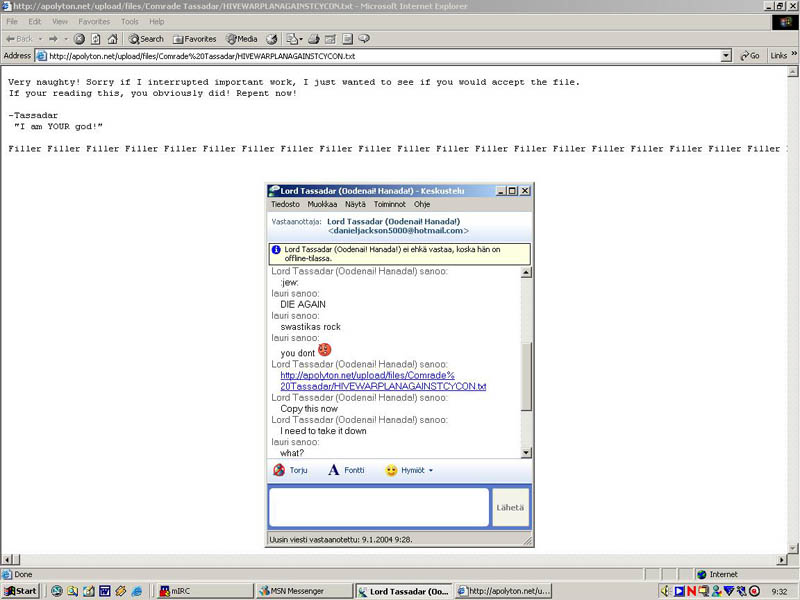Open the Back button history dropdown arrow
800x600 pixels.
tap(40, 39)
